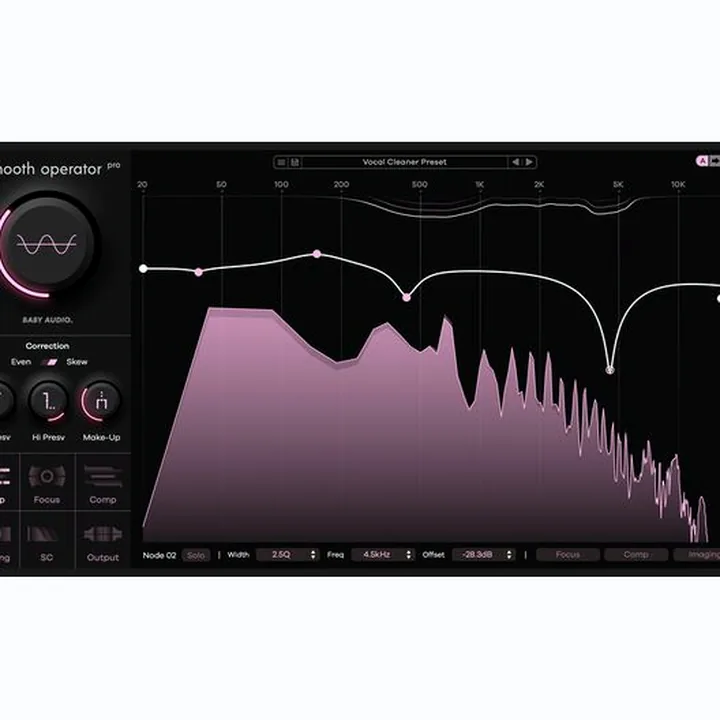Click the Freq stepper arrows
This screenshot has width=720, height=720.
(409, 555)
